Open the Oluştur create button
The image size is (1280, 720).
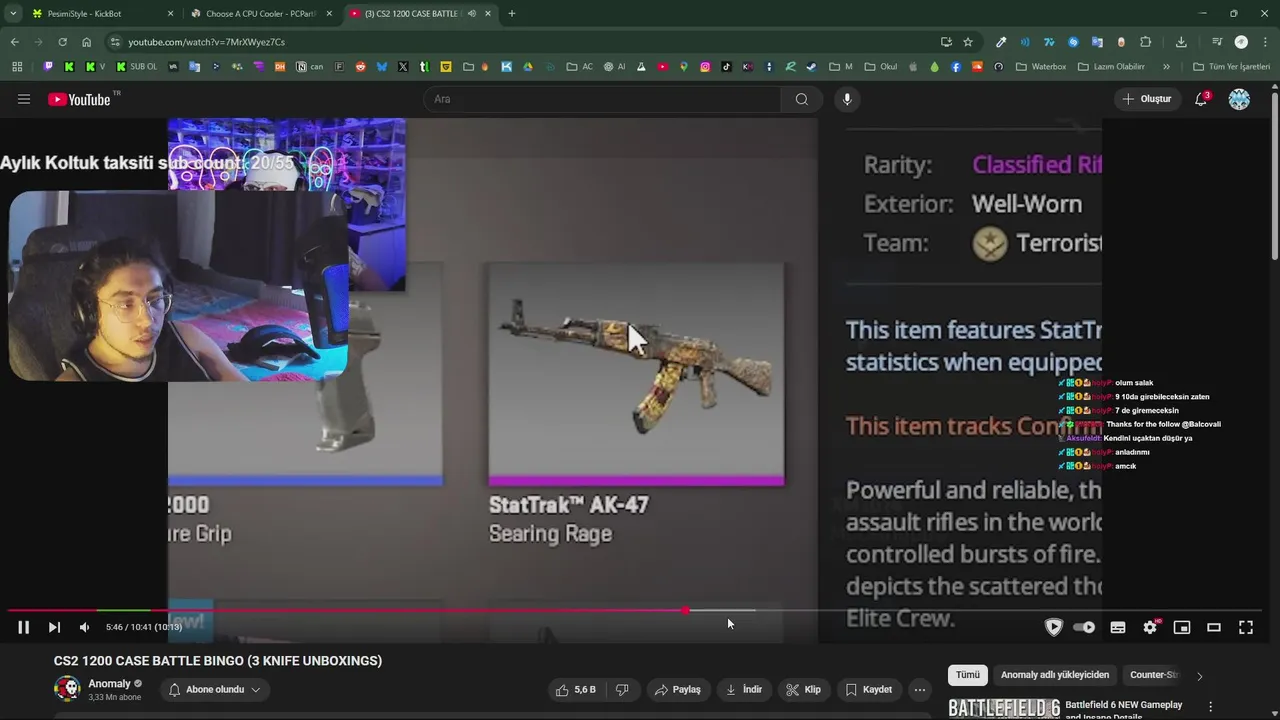coord(1146,99)
